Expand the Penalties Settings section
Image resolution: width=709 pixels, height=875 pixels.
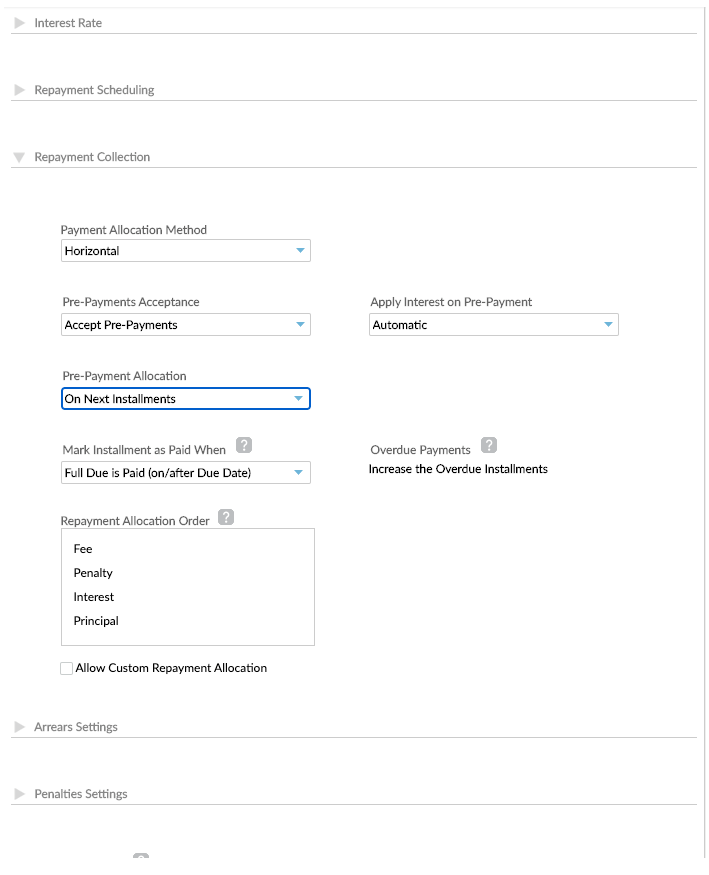point(19,793)
